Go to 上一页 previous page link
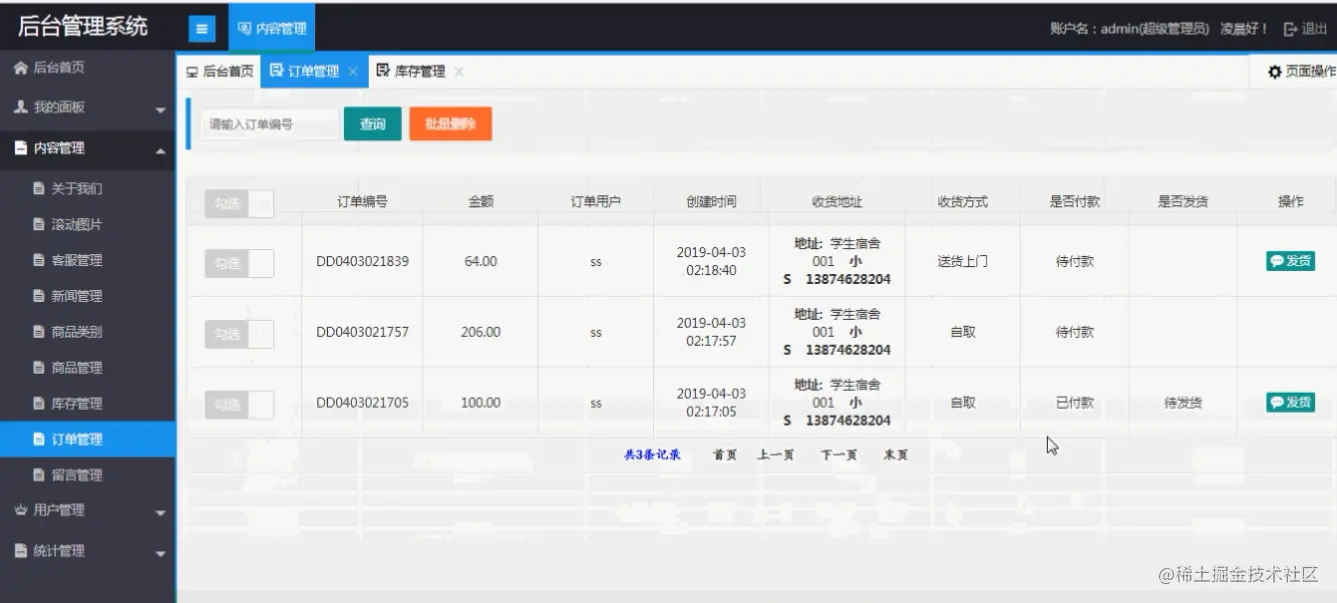The height and width of the screenshot is (603, 1337). tap(776, 455)
